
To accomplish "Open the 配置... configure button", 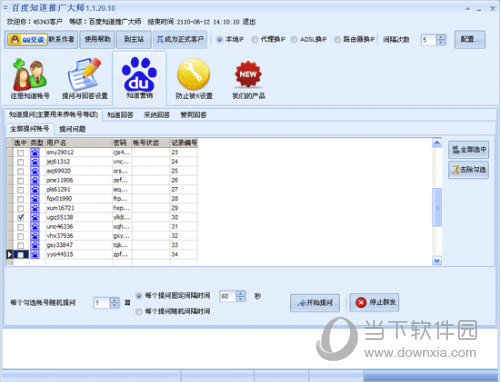I will pos(470,40).
